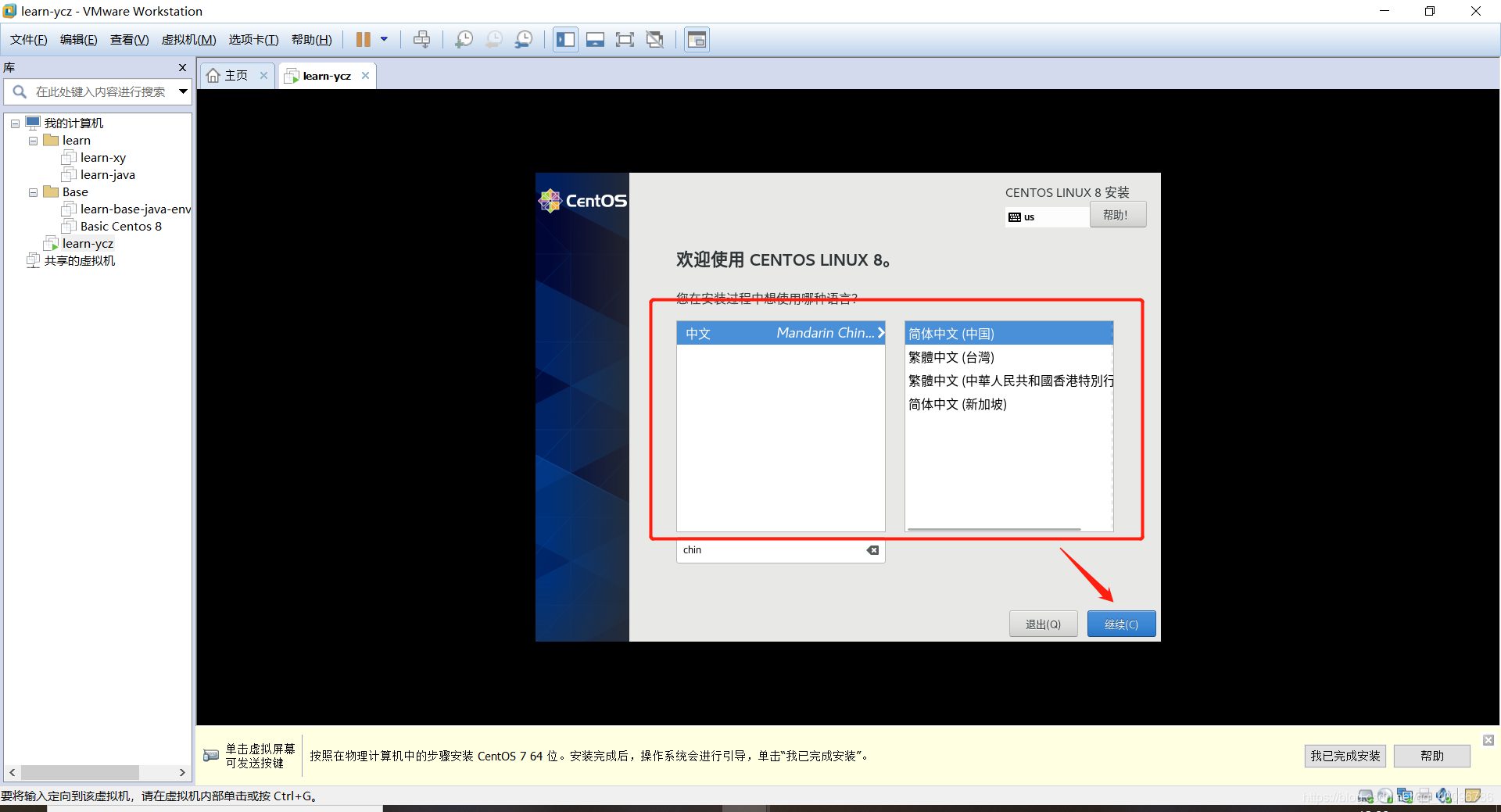Screen dimensions: 1501x812
Task: Select 简体中文 (中国) locale
Action: 1008,334
